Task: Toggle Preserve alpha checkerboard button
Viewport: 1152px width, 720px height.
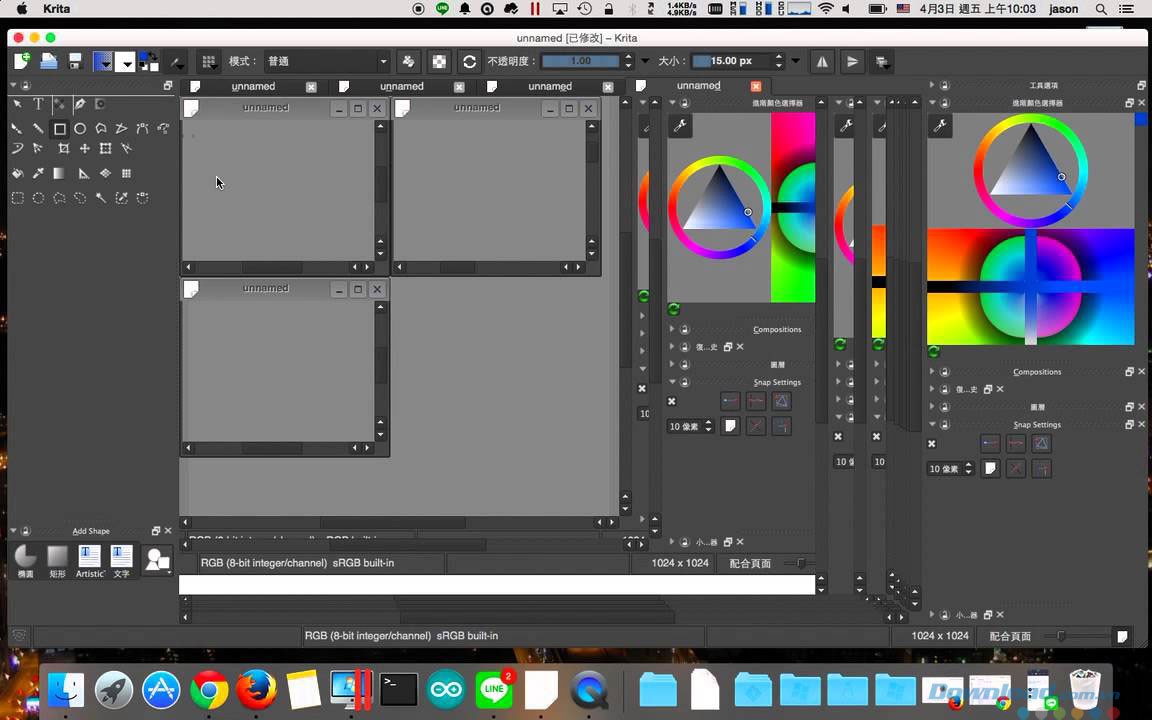Action: [x=439, y=61]
